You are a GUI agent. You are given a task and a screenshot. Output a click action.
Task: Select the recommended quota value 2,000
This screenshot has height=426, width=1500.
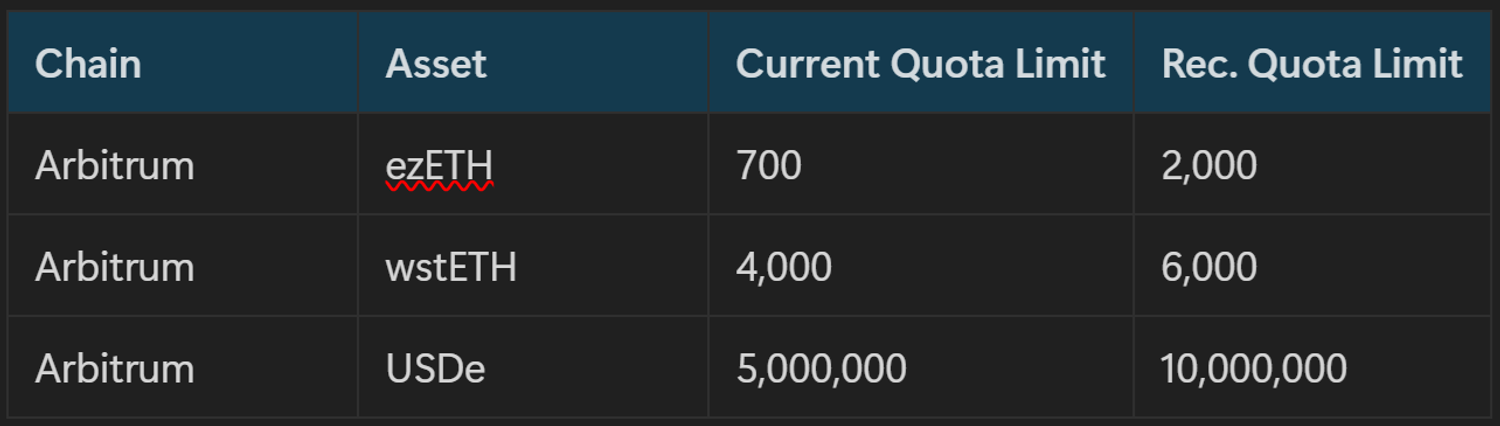(x=1209, y=165)
